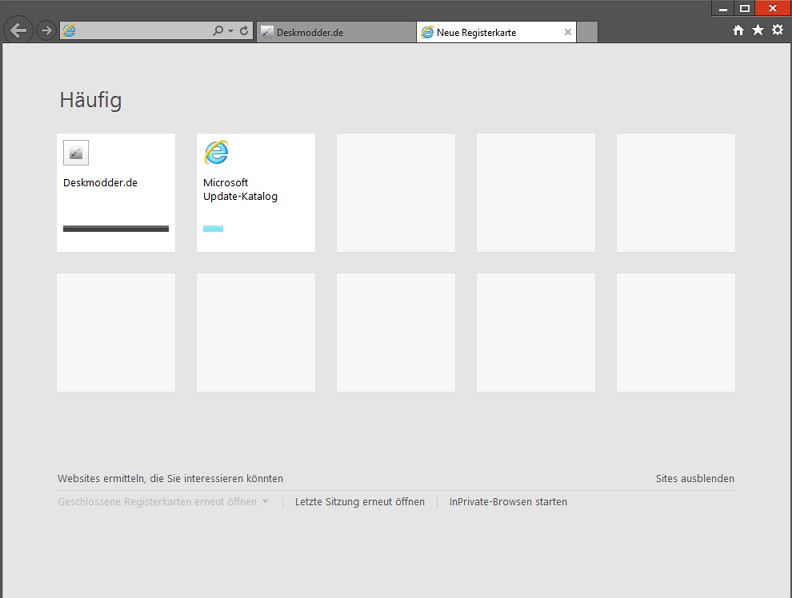The height and width of the screenshot is (598, 792).
Task: Click the 'Sites ausblenden' link
Action: pos(695,478)
